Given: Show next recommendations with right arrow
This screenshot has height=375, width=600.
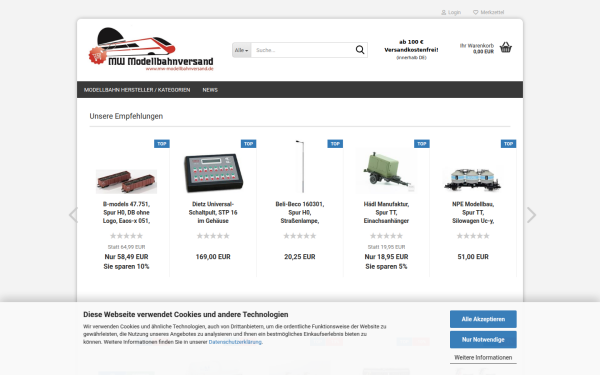Looking at the screenshot, I should pos(531,215).
